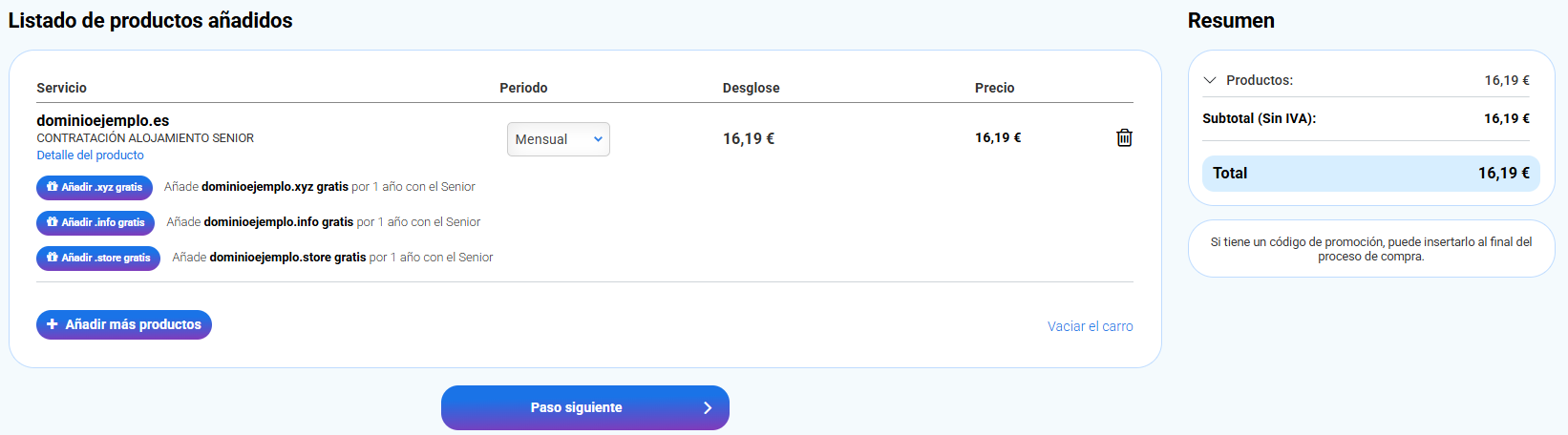
Task: Select the blue Total row in Resumen
Action: [1370, 174]
